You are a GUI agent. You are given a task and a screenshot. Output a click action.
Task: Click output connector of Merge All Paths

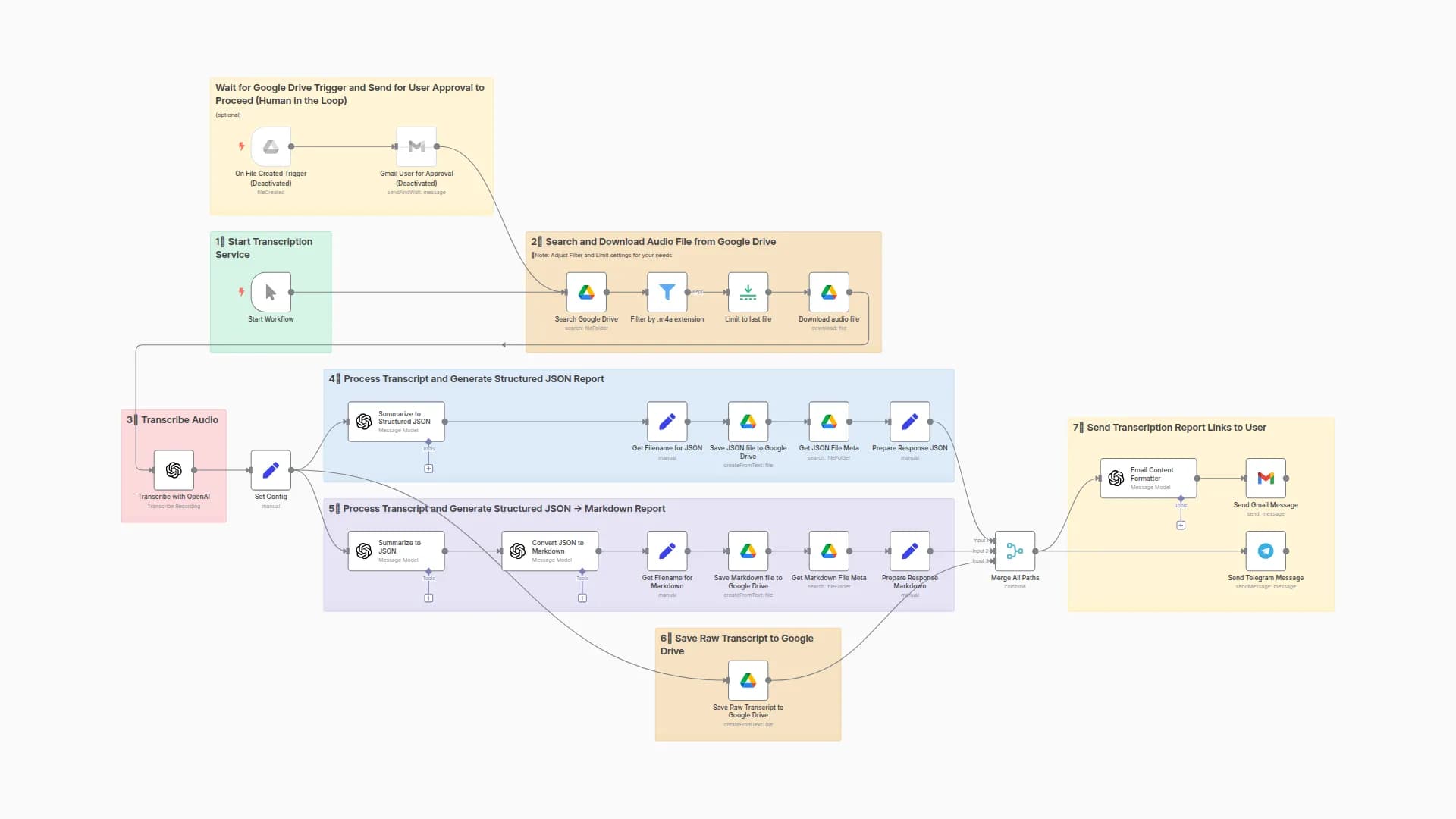pos(1035,551)
